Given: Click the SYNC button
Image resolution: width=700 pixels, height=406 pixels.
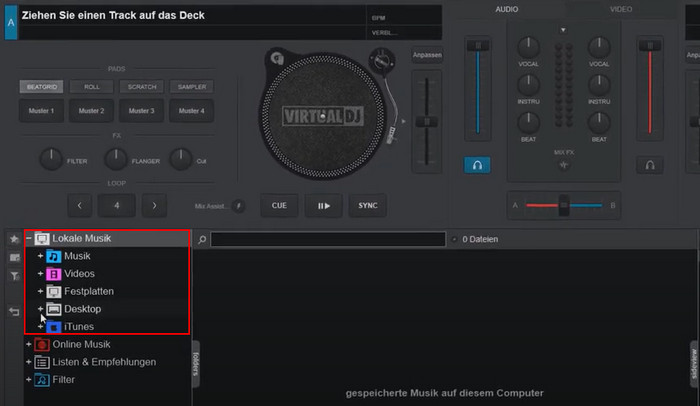Looking at the screenshot, I should click(x=368, y=205).
